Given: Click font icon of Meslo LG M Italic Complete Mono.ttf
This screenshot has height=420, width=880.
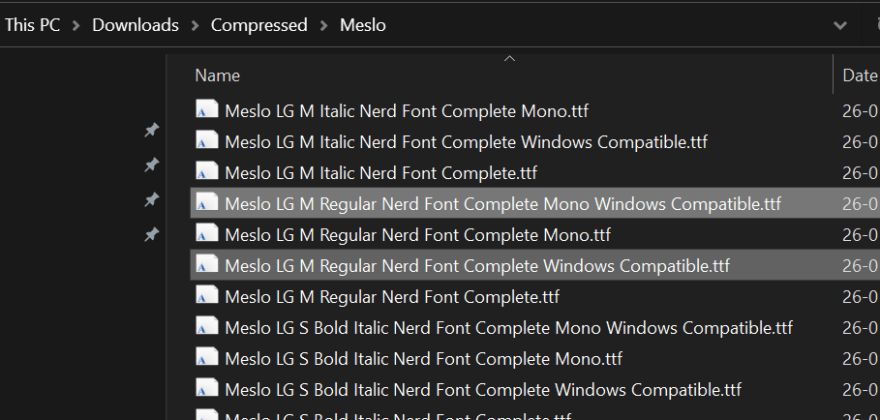Looking at the screenshot, I should tap(207, 108).
